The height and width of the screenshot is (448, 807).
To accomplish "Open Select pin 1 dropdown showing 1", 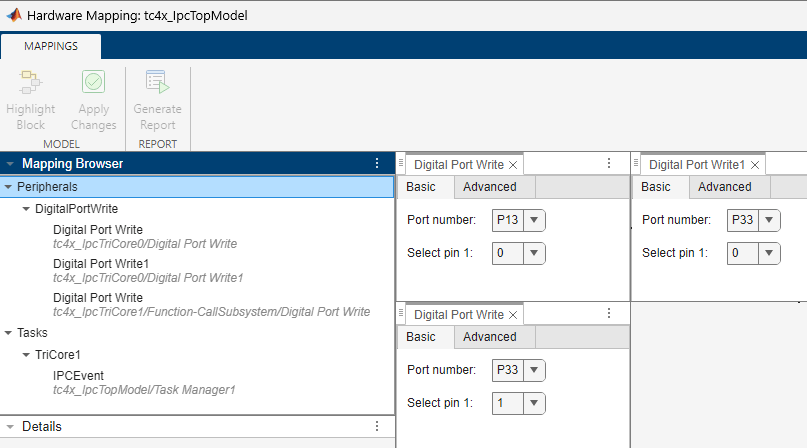I will pos(534,403).
